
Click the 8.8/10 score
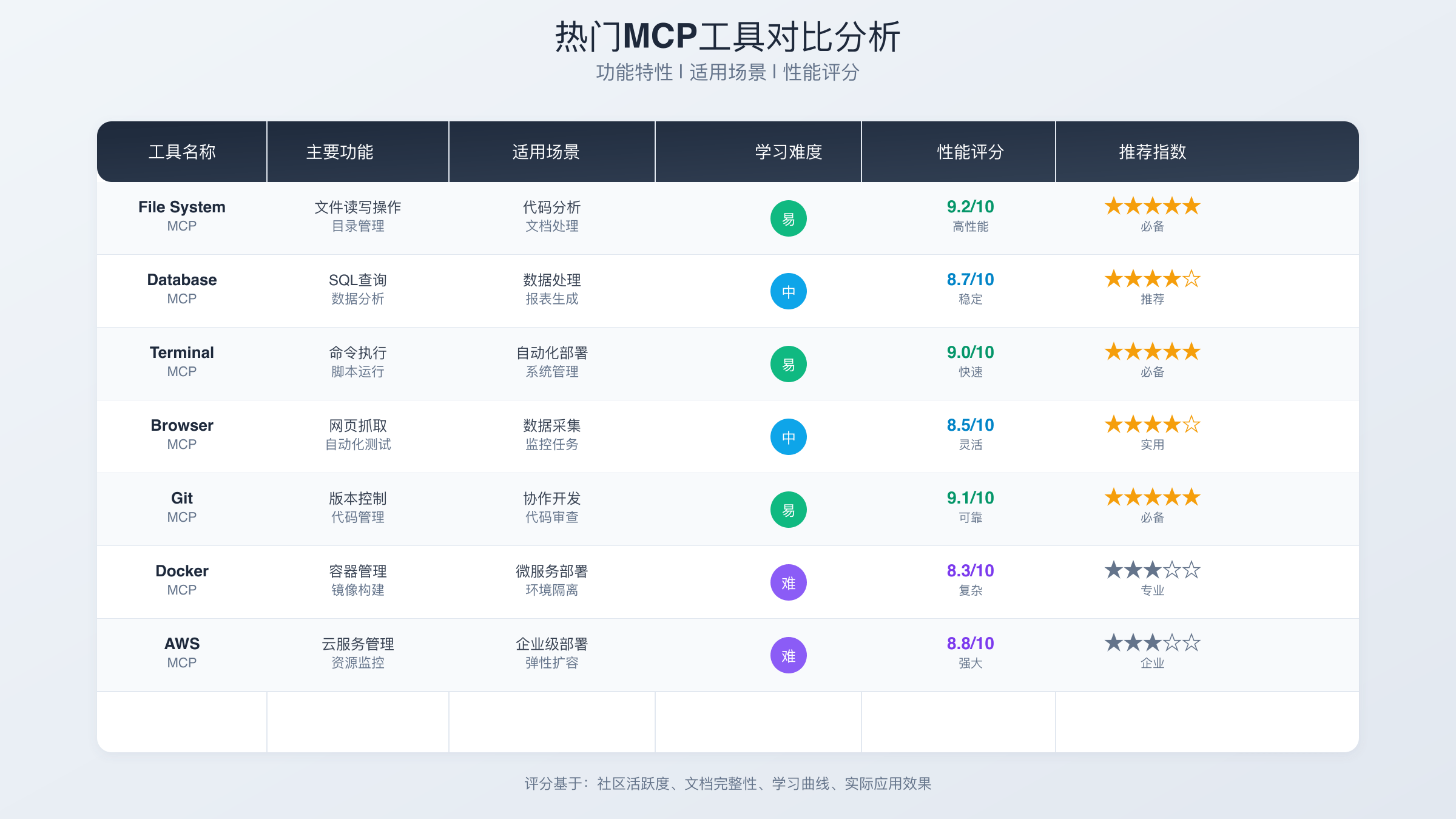pyautogui.click(x=970, y=644)
